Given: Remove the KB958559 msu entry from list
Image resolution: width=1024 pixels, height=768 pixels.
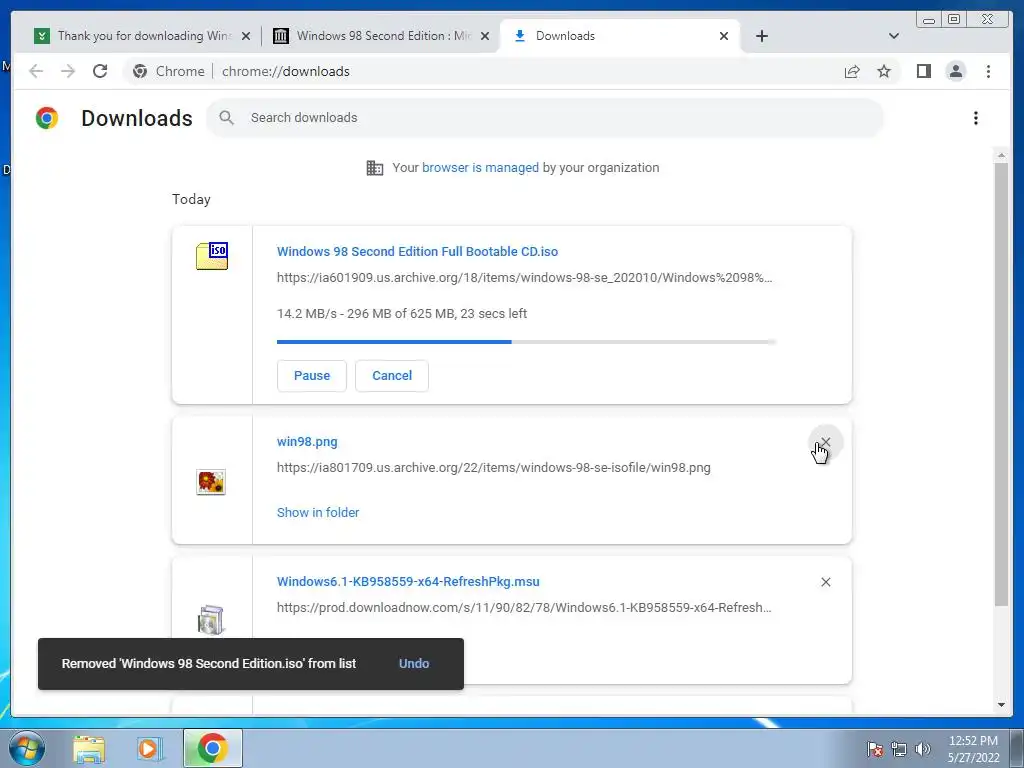Looking at the screenshot, I should coord(825,582).
